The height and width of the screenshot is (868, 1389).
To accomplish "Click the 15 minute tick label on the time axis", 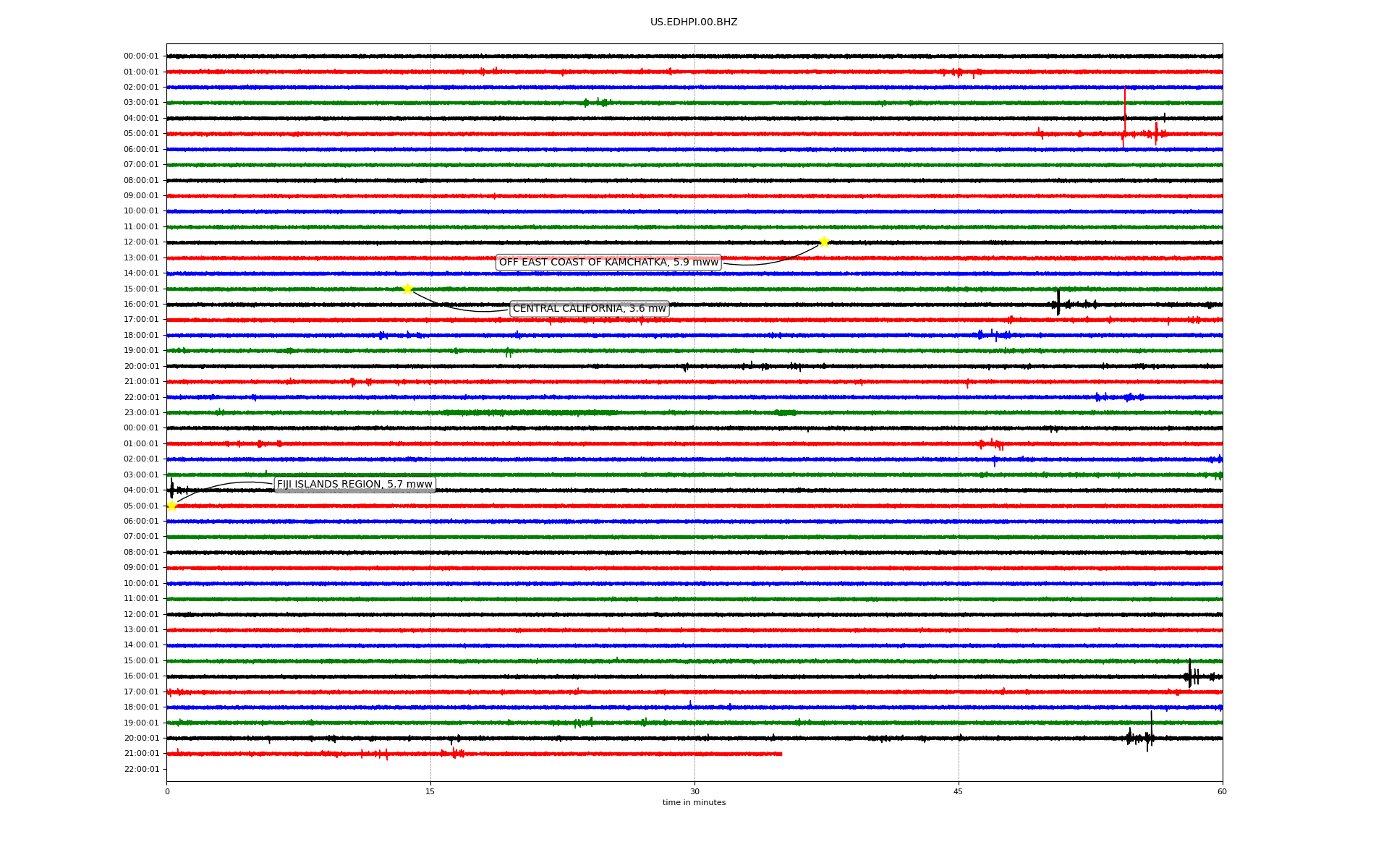I will coord(430,791).
